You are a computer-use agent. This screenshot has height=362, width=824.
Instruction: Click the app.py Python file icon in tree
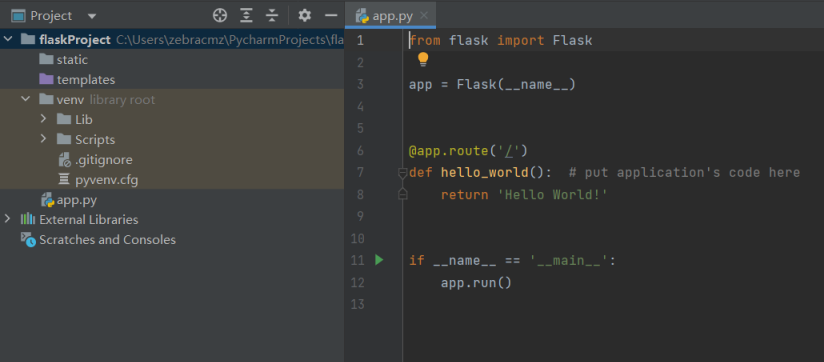click(48, 200)
